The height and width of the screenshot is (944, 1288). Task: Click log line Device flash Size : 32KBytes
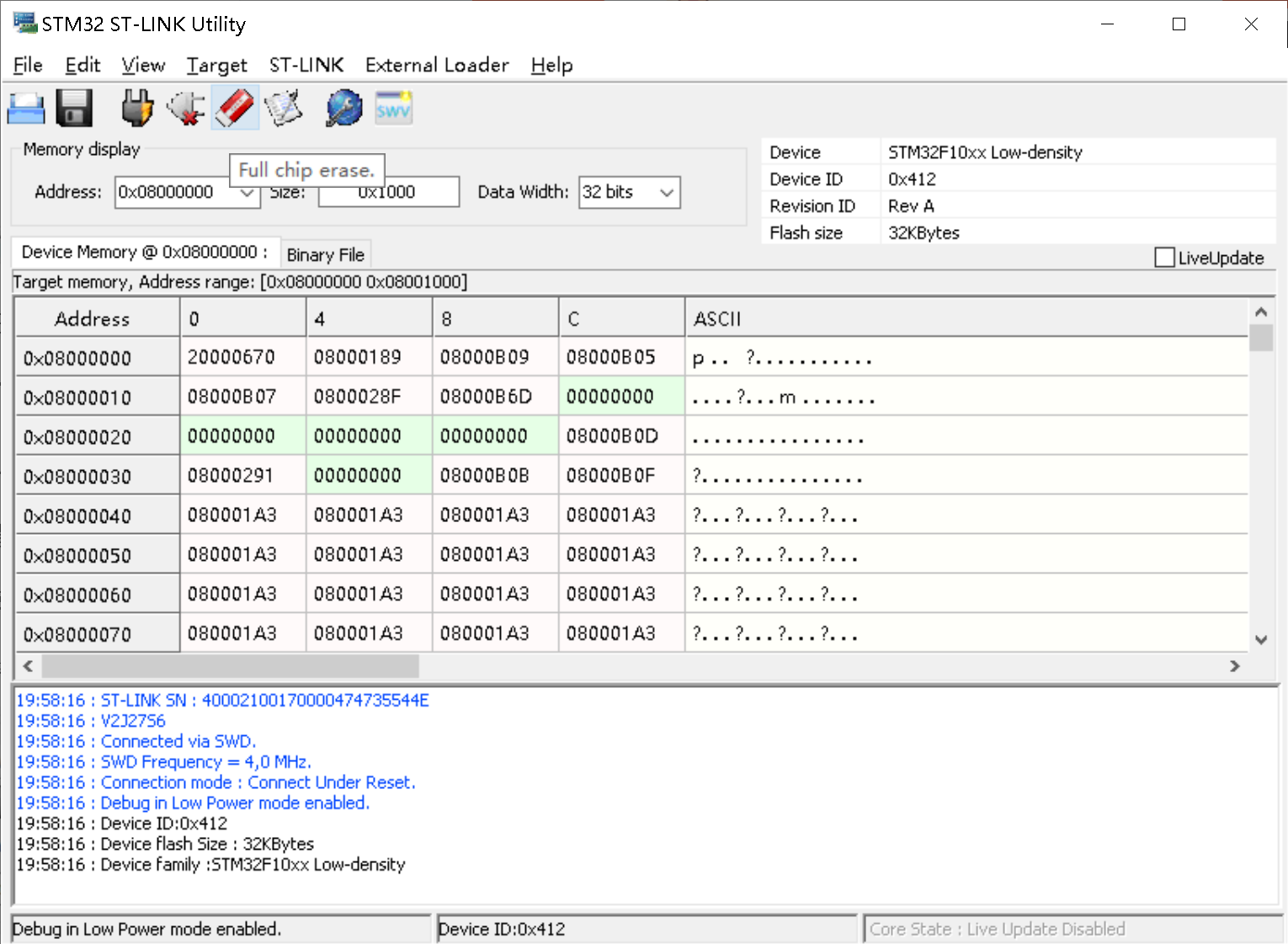(x=165, y=844)
